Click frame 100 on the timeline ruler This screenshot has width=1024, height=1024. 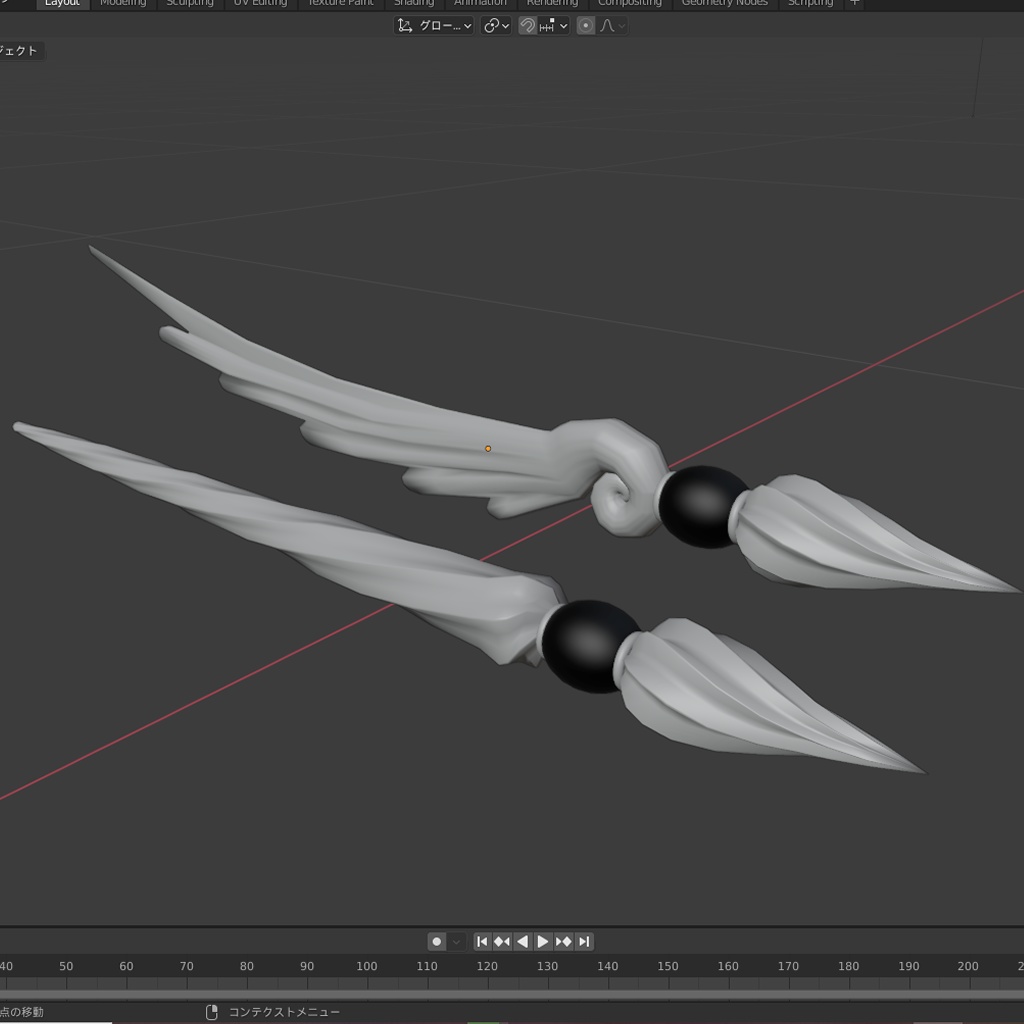tap(366, 966)
